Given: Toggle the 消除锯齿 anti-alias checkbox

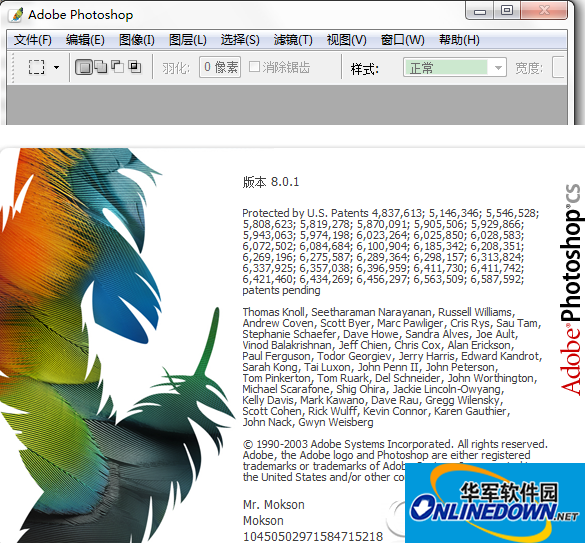Looking at the screenshot, I should [x=254, y=67].
